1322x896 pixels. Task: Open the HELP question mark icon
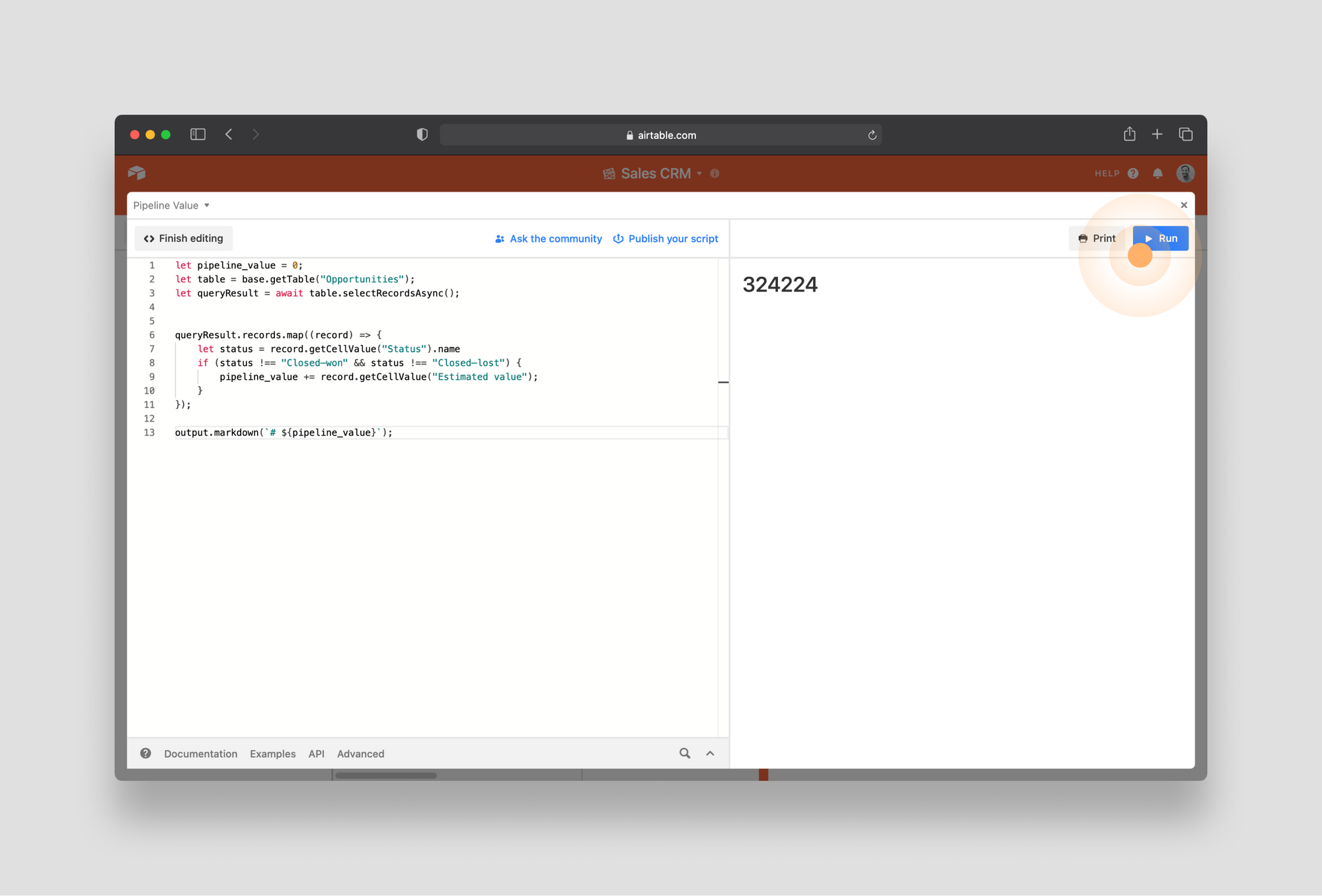1133,173
